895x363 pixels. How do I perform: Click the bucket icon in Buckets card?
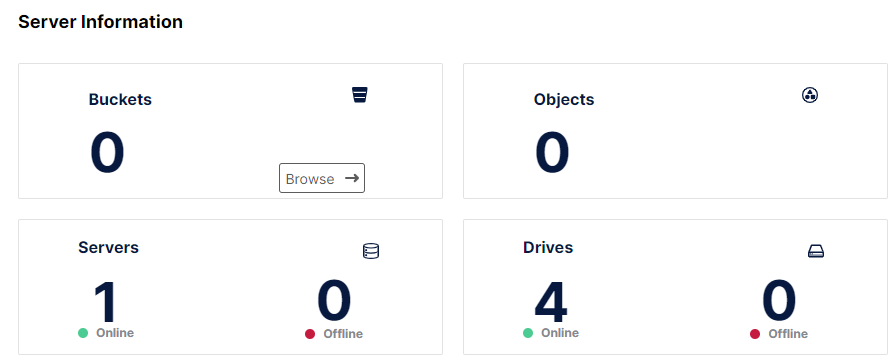360,95
